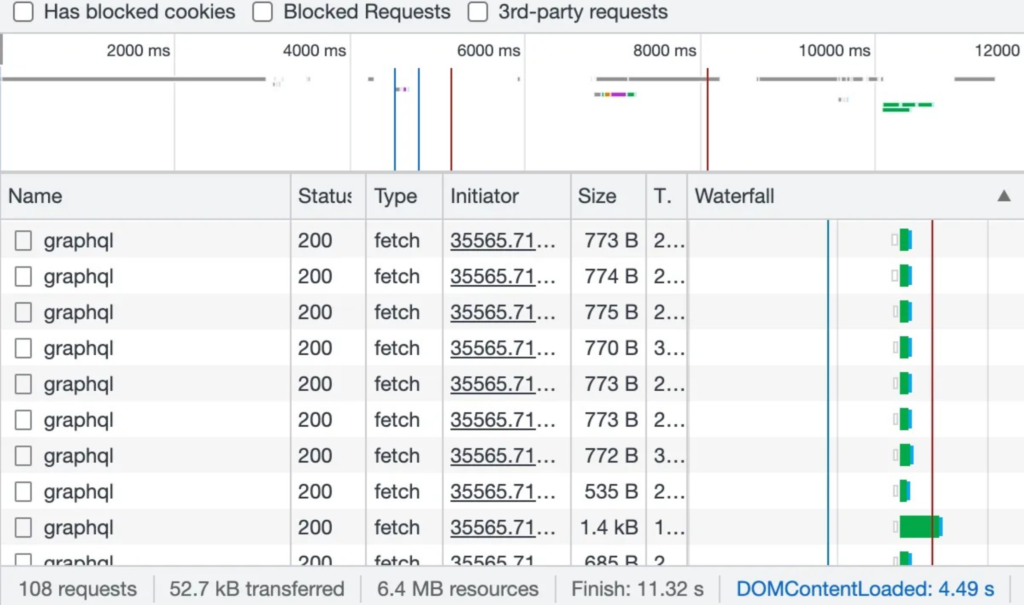Enable the Has blocked cookies filter
The image size is (1024, 605).
22,12
